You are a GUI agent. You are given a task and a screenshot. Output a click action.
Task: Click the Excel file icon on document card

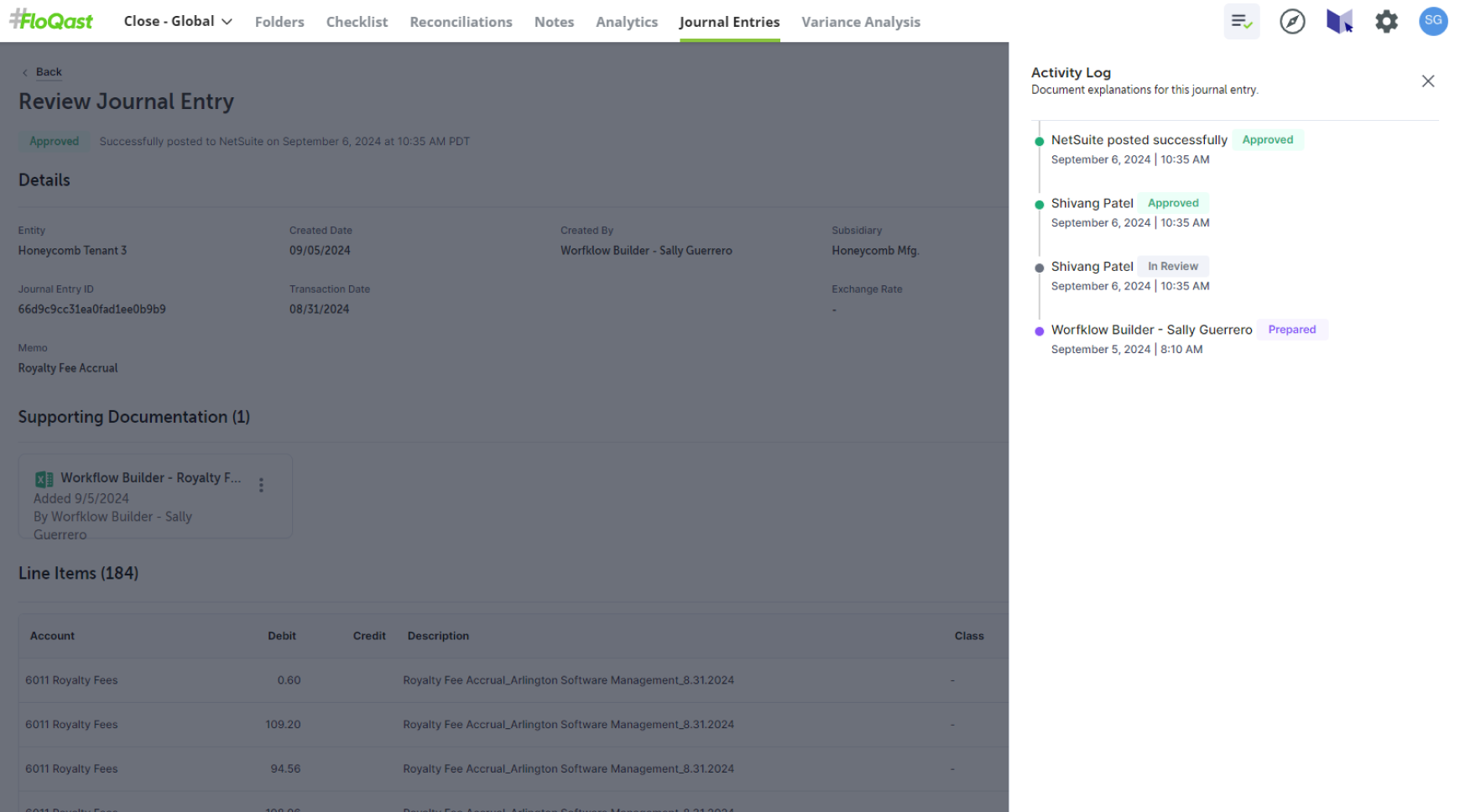tap(44, 479)
